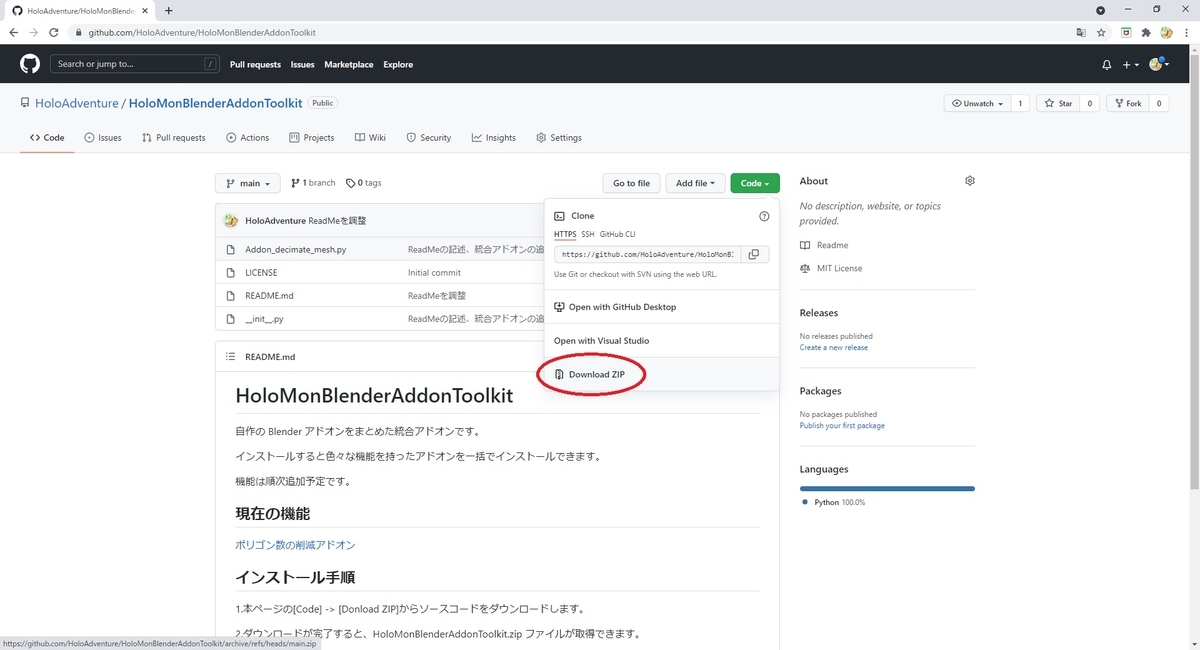Open the Wiki tab
Viewport: 1200px width, 650px height.
coord(370,138)
